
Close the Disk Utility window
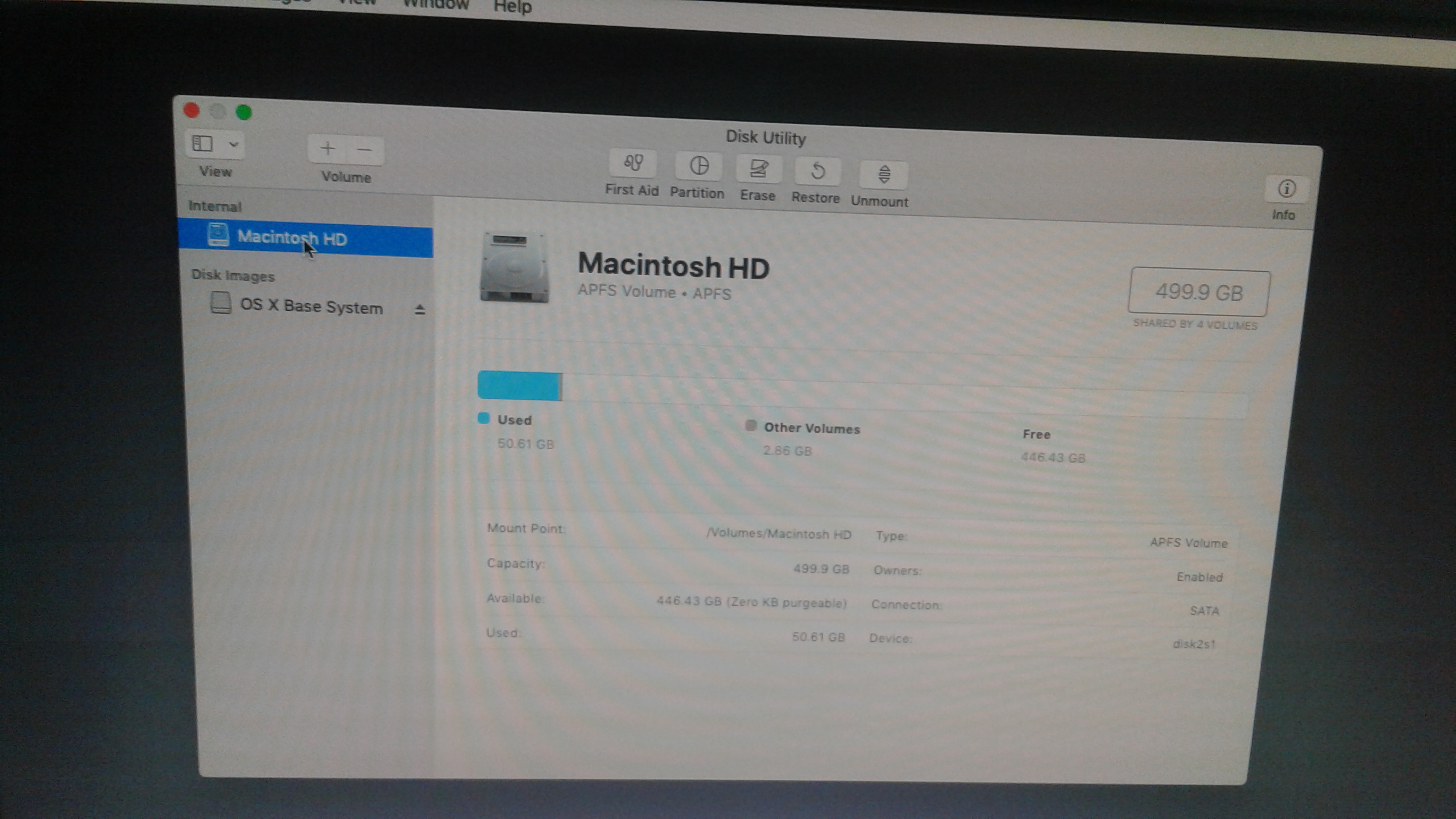tap(192, 110)
